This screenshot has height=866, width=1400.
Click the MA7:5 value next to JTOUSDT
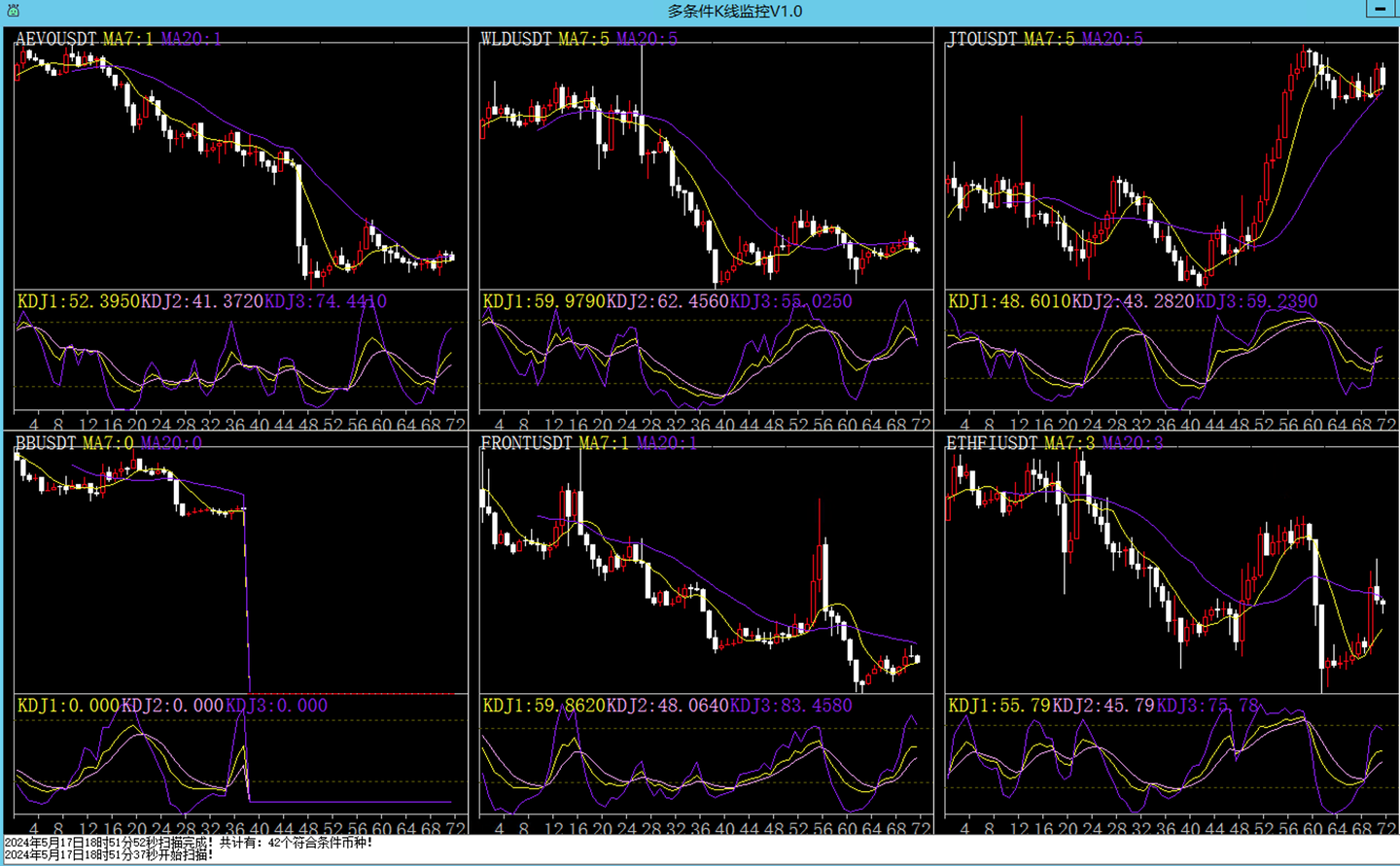pos(1049,39)
